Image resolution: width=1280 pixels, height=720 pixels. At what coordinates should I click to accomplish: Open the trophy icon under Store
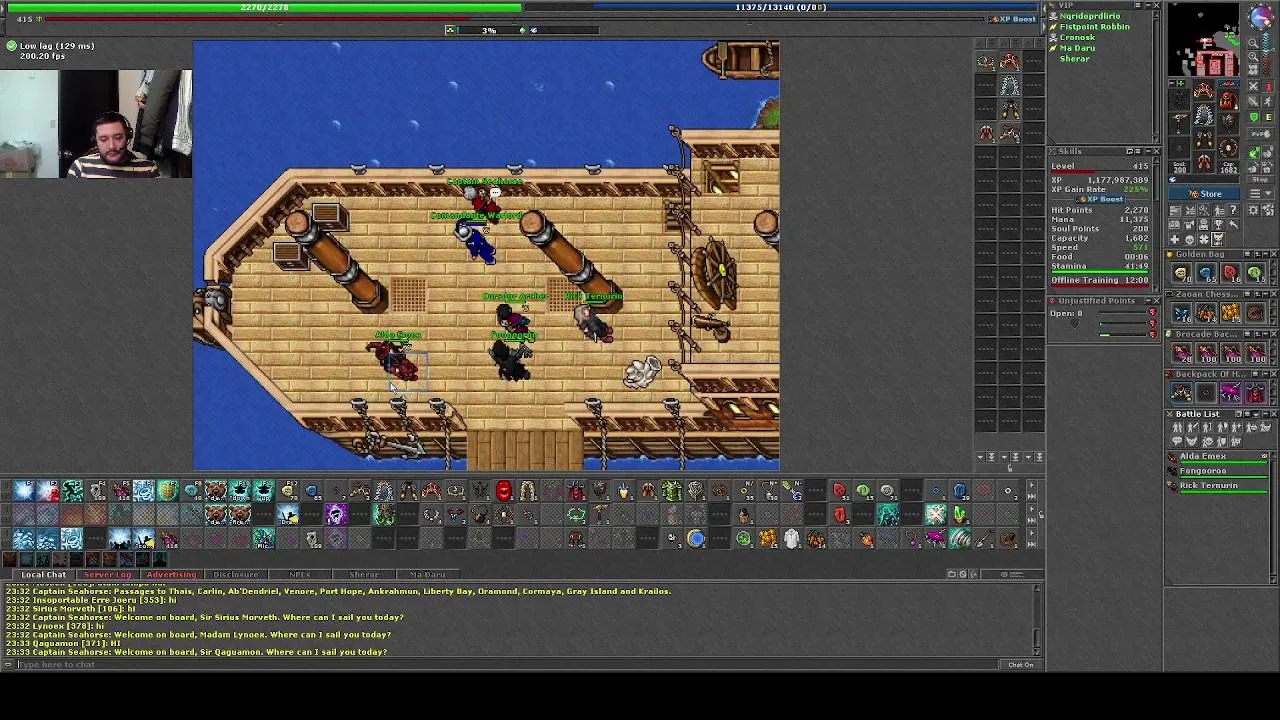(x=1218, y=224)
